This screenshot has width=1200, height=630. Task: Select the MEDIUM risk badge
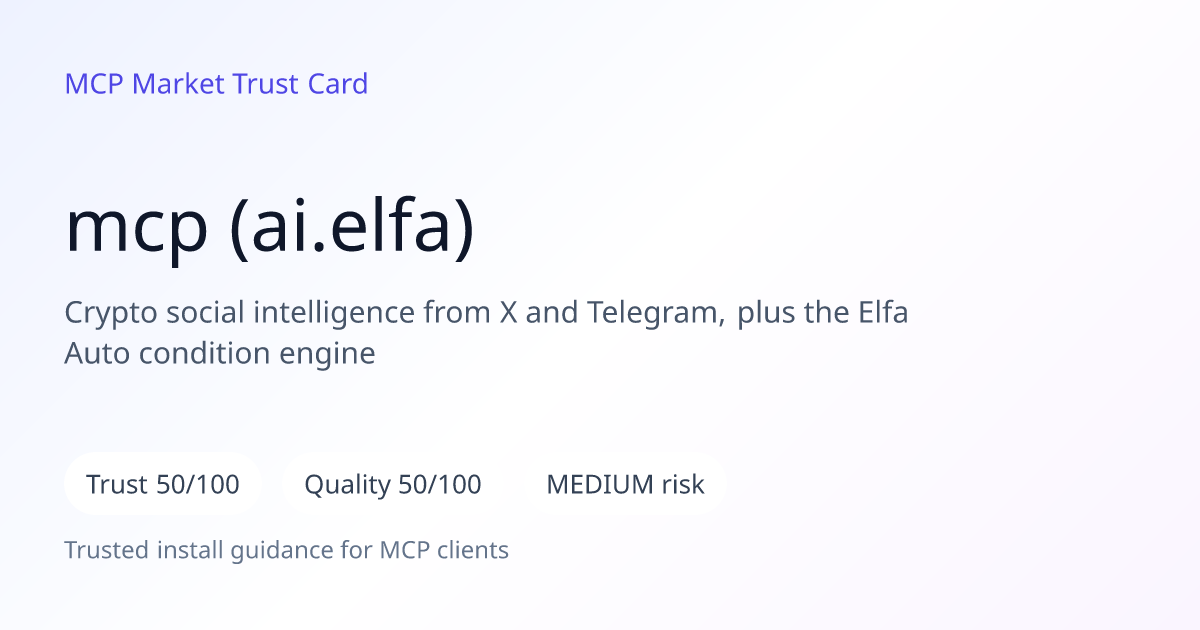coord(625,485)
